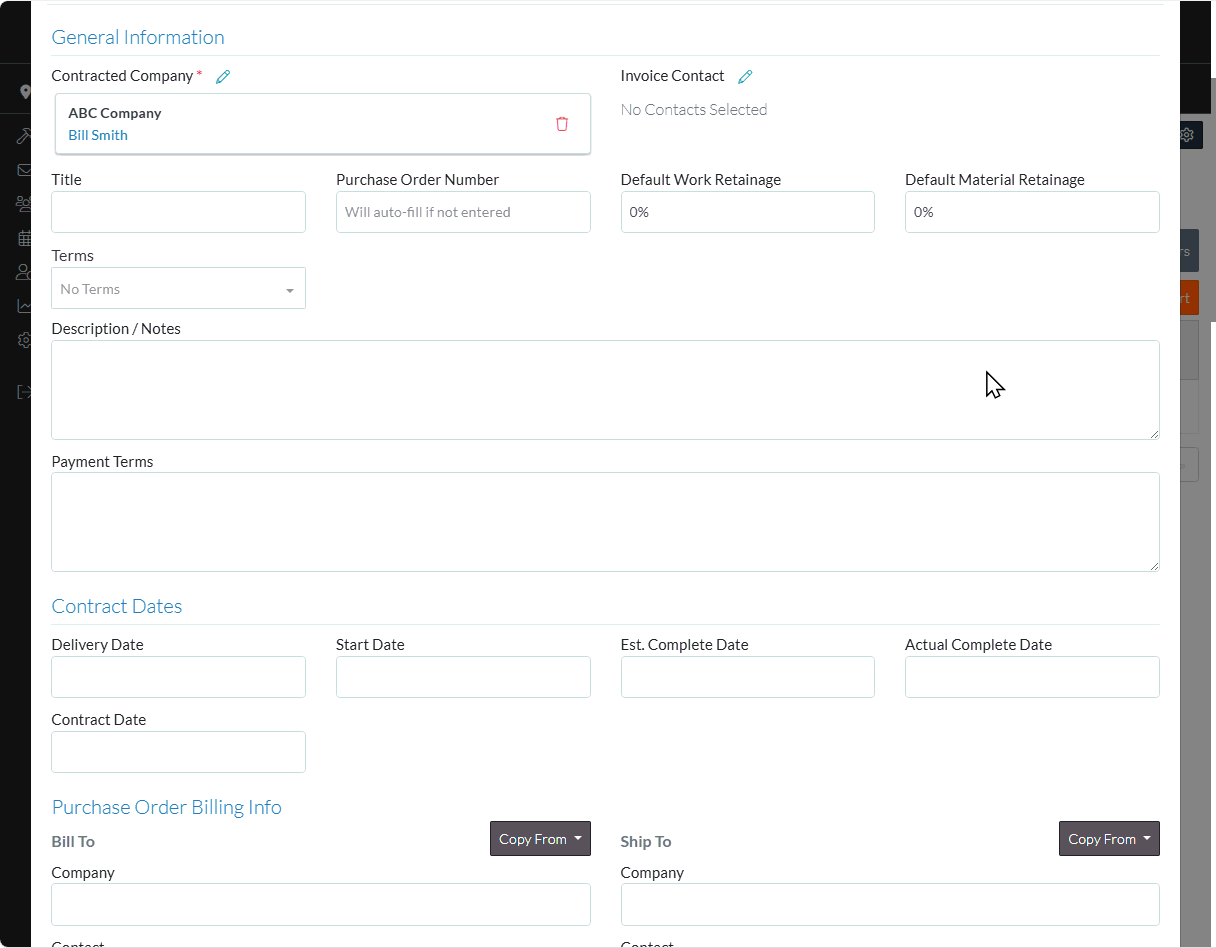Click into the Description / Notes text area
The width and height of the screenshot is (1216, 948).
click(605, 390)
